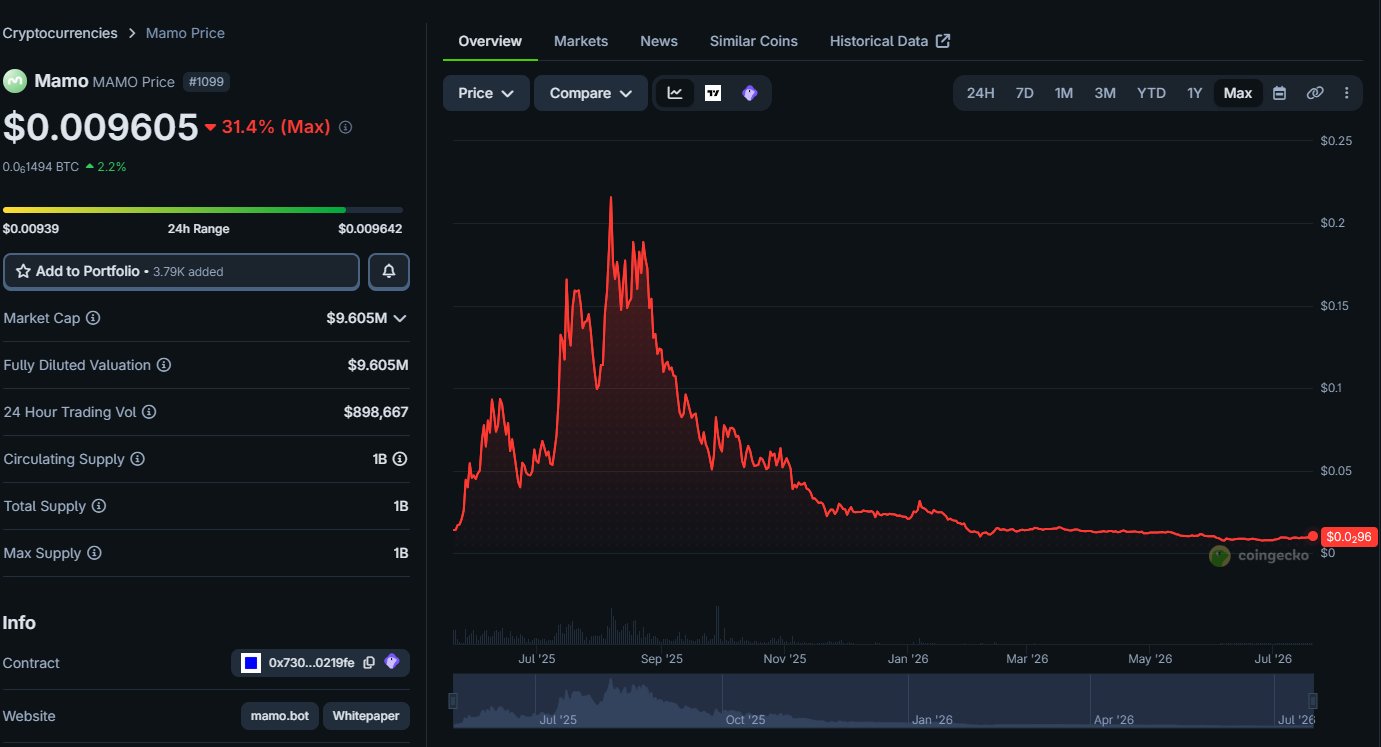Screen dimensions: 1381x747
Task: Click info icon next to 1B circulating value
Action: point(400,459)
